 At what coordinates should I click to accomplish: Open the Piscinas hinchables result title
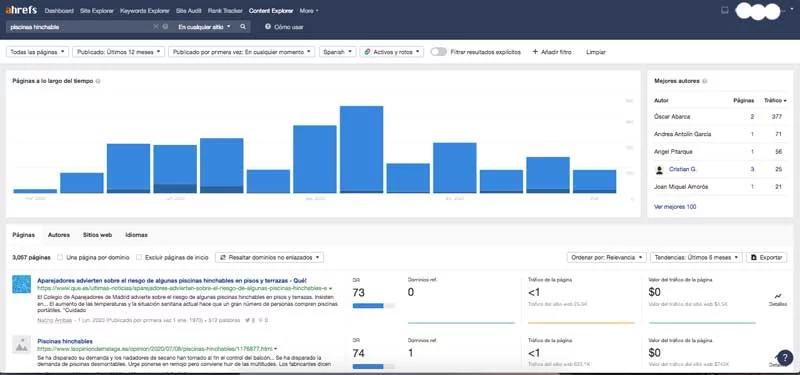tap(65, 341)
